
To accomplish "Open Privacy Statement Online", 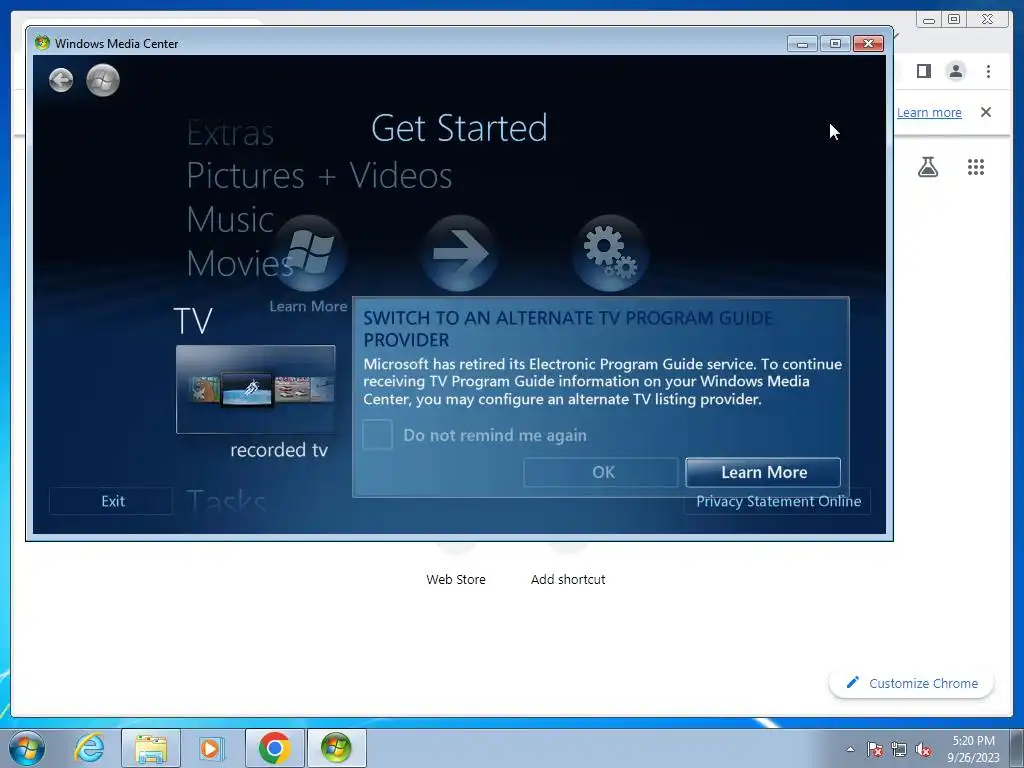I will 778,502.
